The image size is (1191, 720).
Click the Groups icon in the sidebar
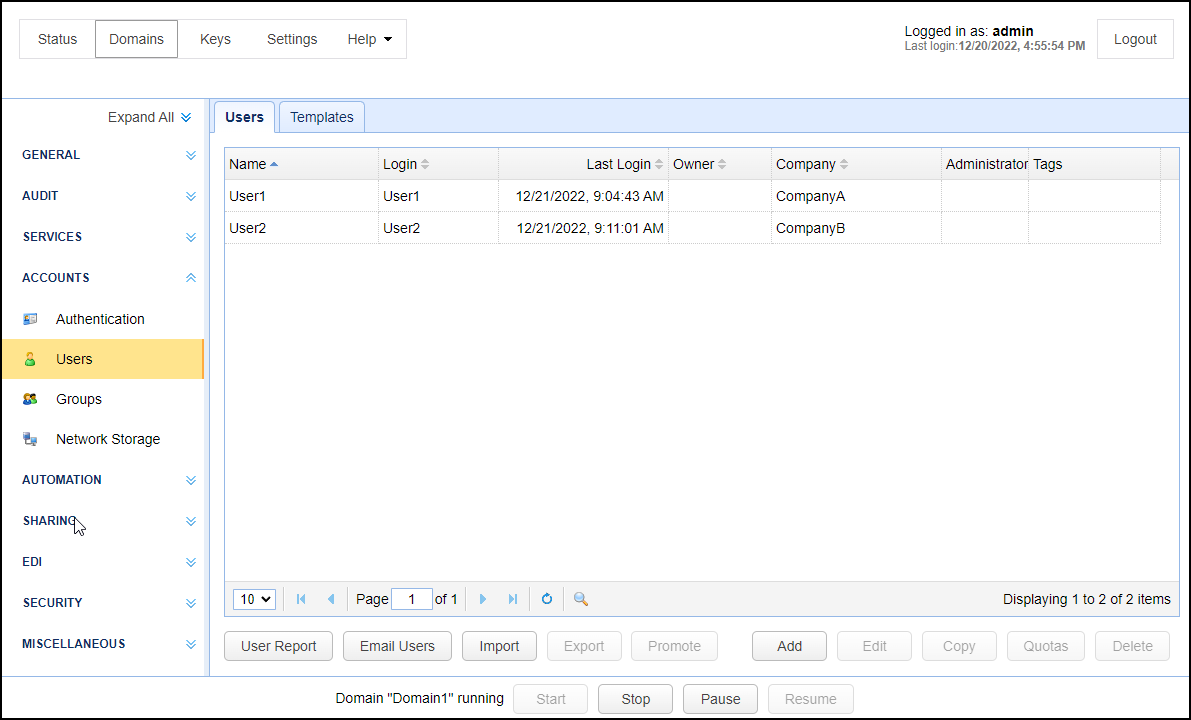click(30, 399)
